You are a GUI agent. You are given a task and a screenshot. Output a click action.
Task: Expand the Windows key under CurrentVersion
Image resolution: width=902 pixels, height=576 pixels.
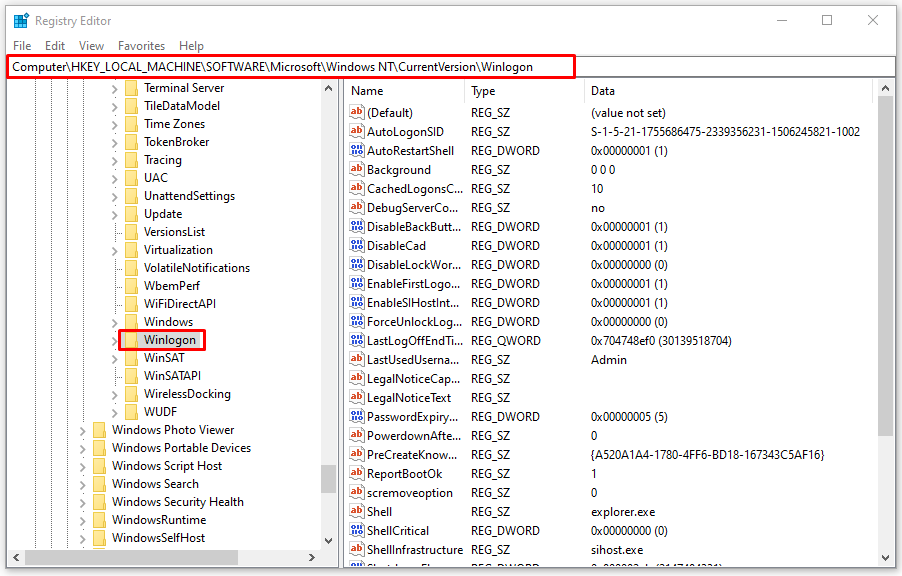114,322
